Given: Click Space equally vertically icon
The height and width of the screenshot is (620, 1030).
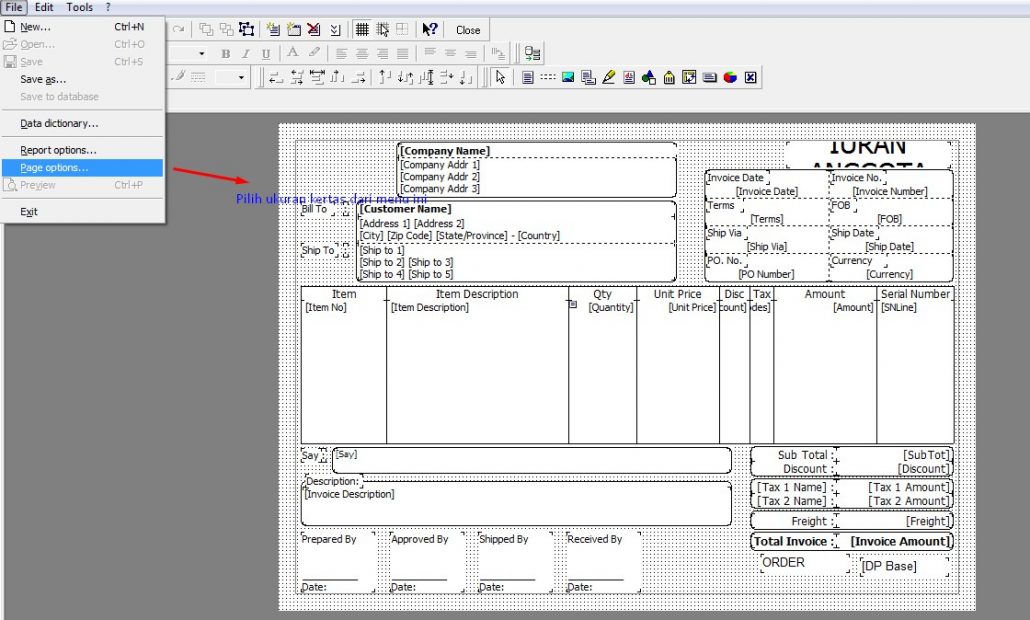Looking at the screenshot, I should pyautogui.click(x=446, y=78).
